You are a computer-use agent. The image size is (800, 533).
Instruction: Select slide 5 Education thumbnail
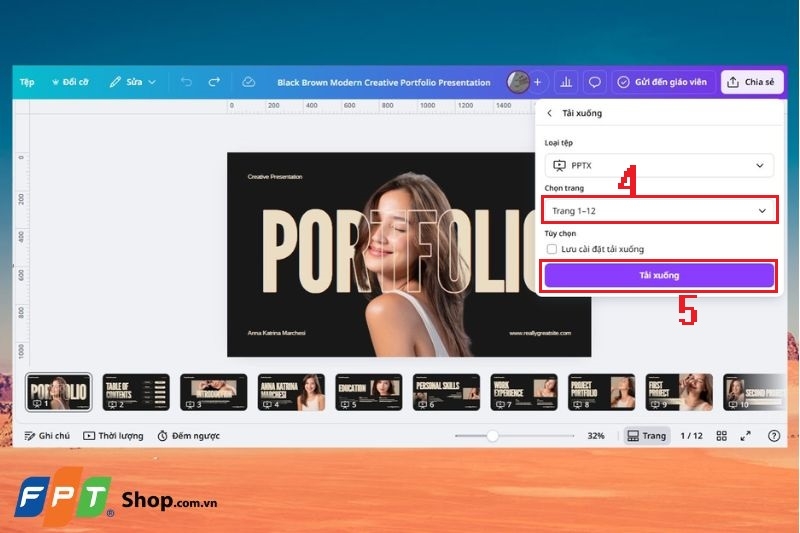(369, 392)
